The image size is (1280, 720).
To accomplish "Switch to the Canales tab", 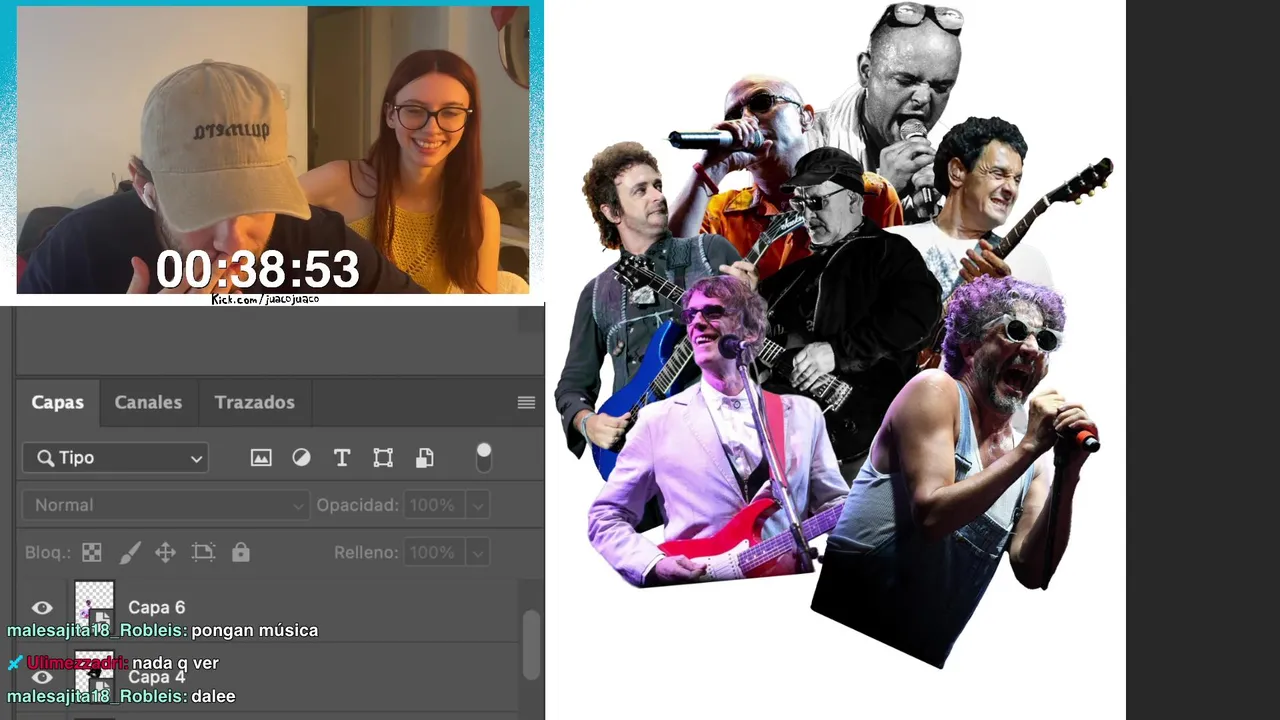I will coord(148,402).
